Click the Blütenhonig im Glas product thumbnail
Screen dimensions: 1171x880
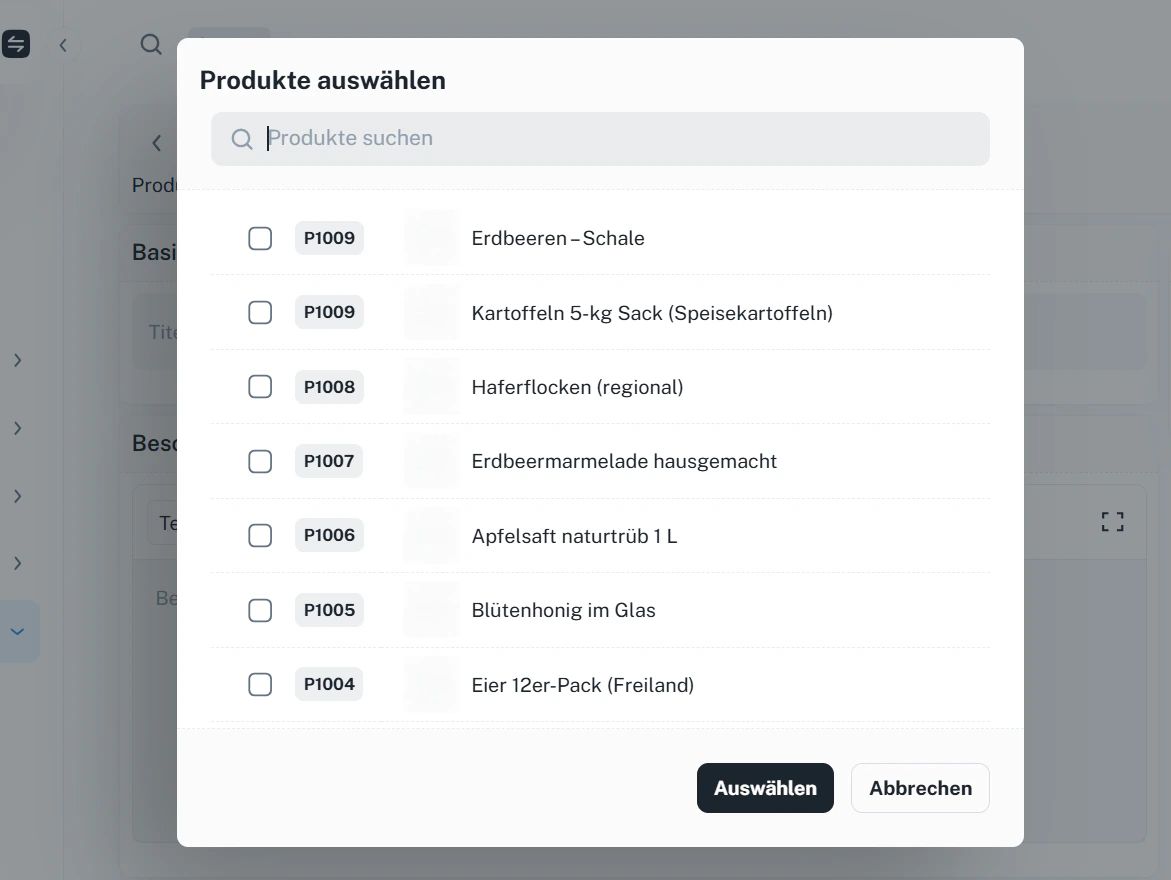tap(431, 610)
